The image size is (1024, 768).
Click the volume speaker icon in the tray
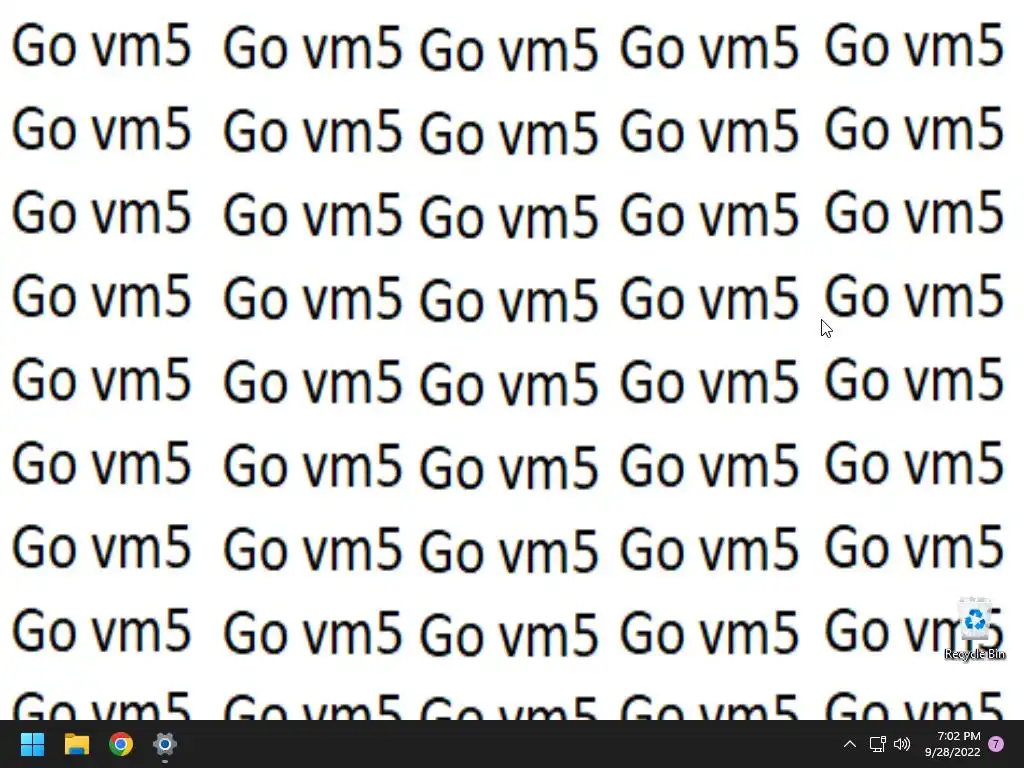tap(902, 744)
